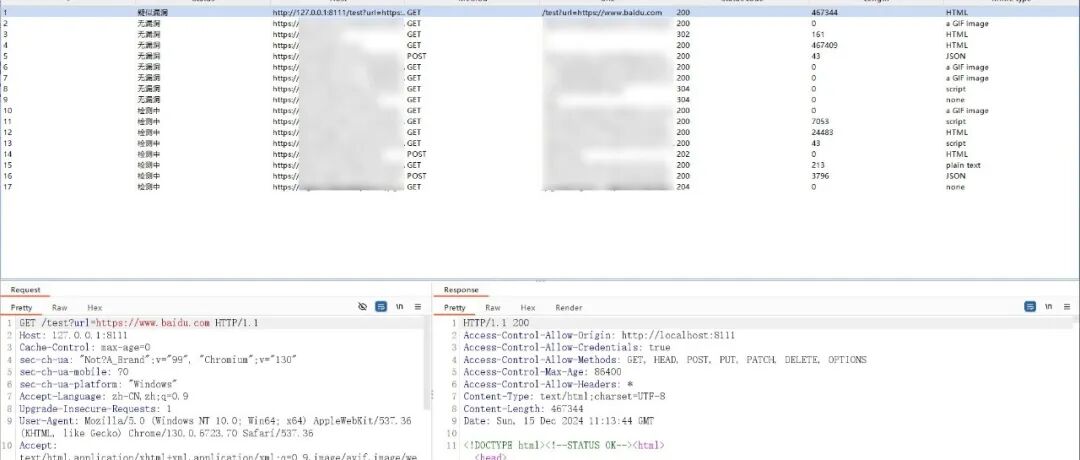Click the Access-Control-Allow-Origin response header

(599, 335)
